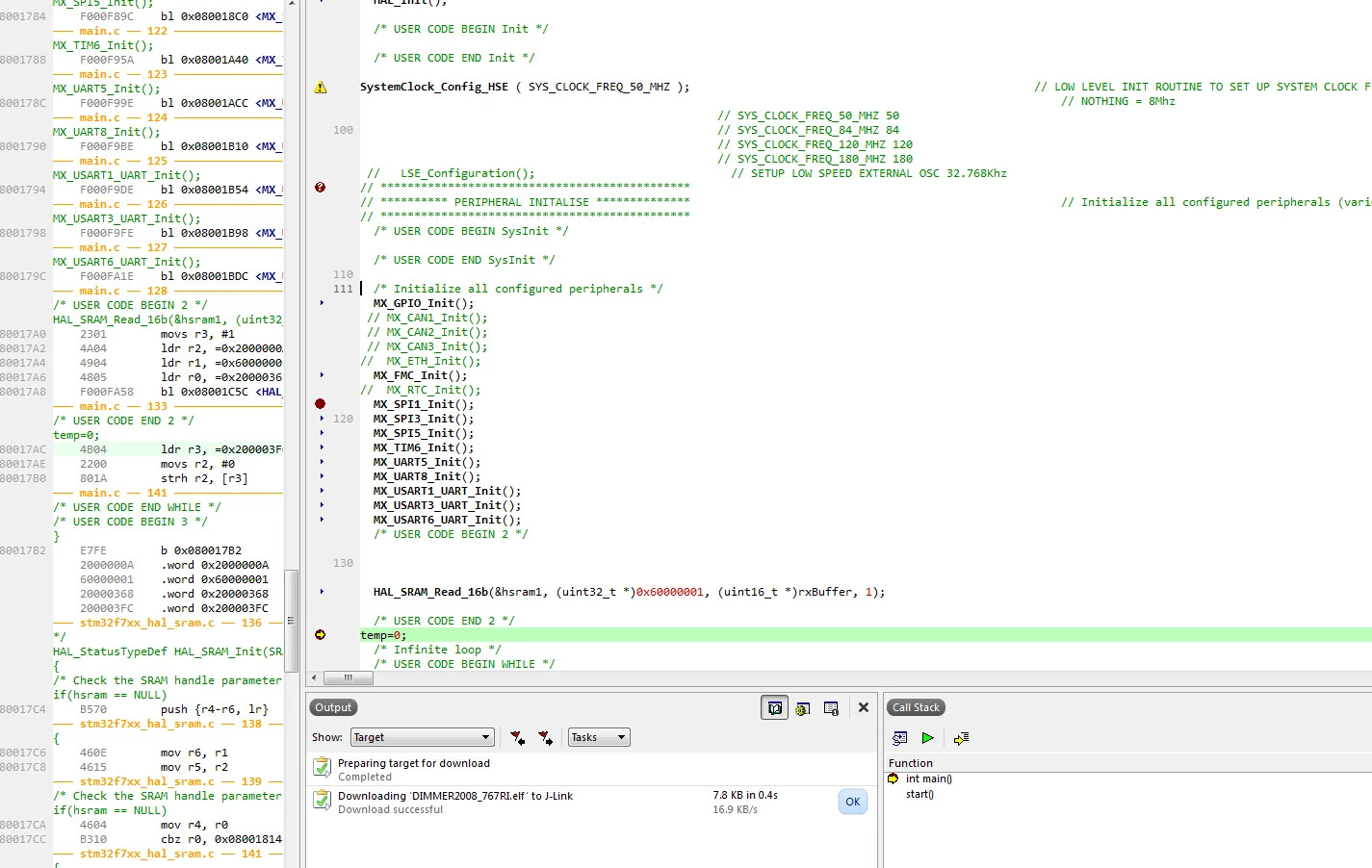1372x868 pixels.
Task: Click 'main.c — 133' source reference in disassembly
Action: 123,406
